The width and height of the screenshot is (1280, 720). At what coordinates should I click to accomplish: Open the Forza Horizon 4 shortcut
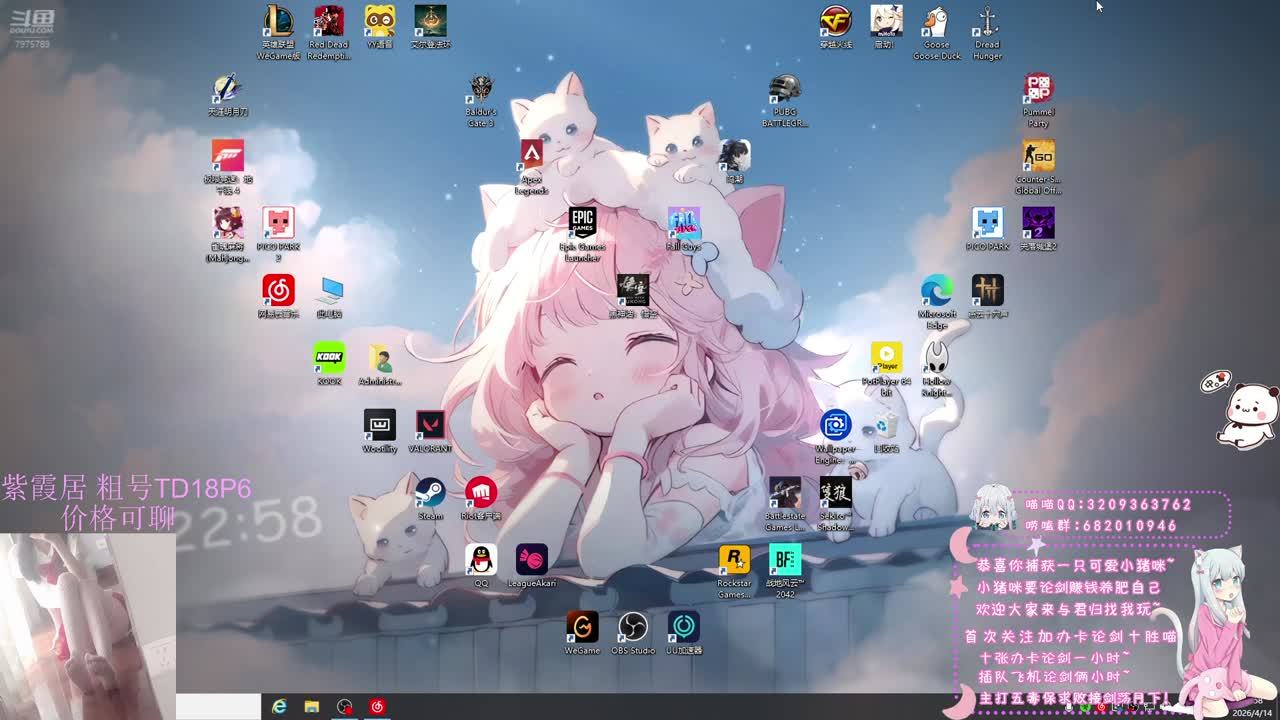pyautogui.click(x=228, y=168)
